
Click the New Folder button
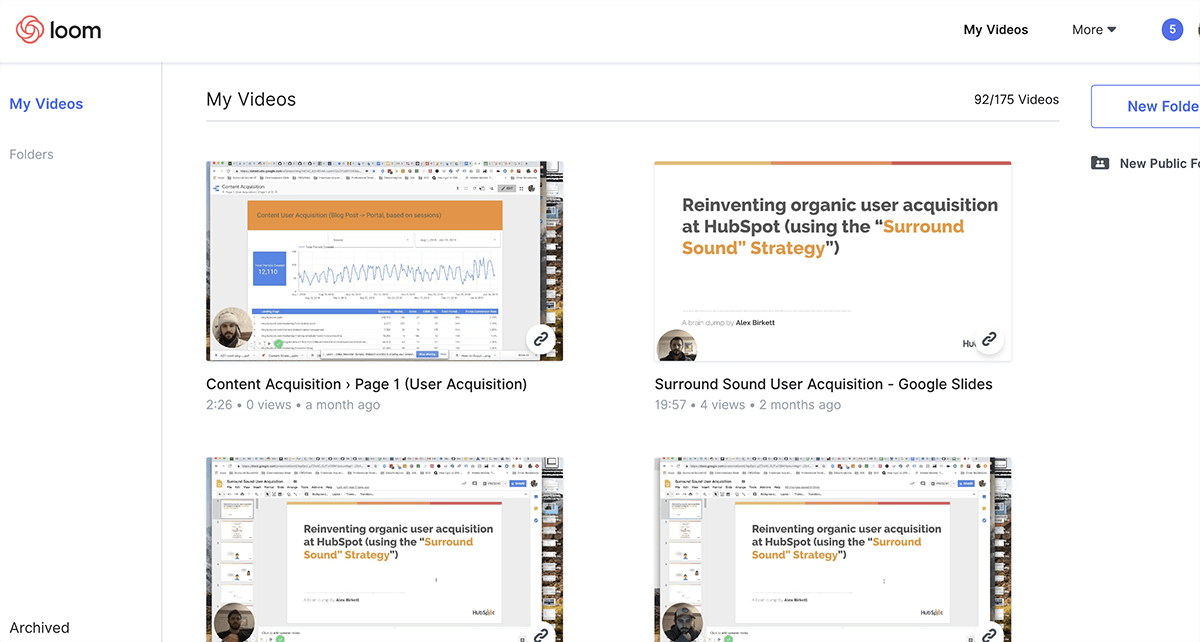(x=1146, y=106)
